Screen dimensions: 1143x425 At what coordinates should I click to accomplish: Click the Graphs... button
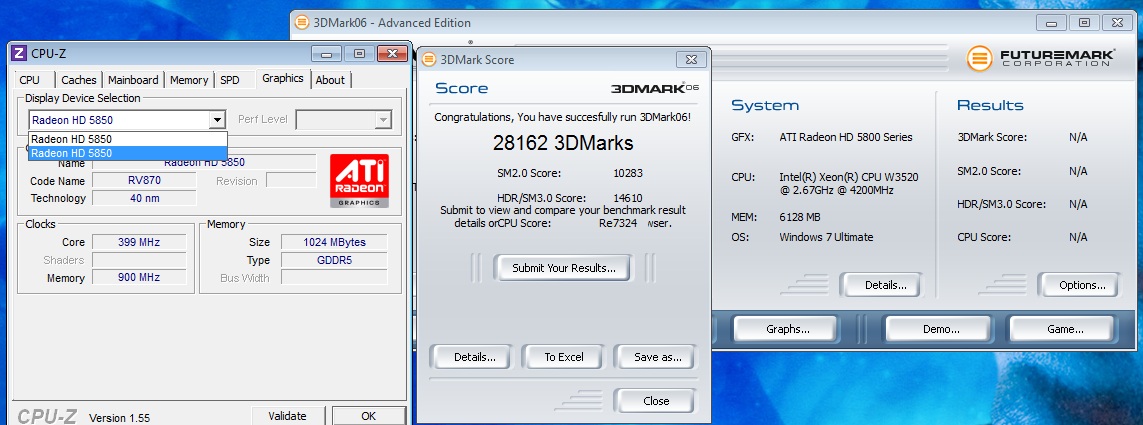[788, 329]
